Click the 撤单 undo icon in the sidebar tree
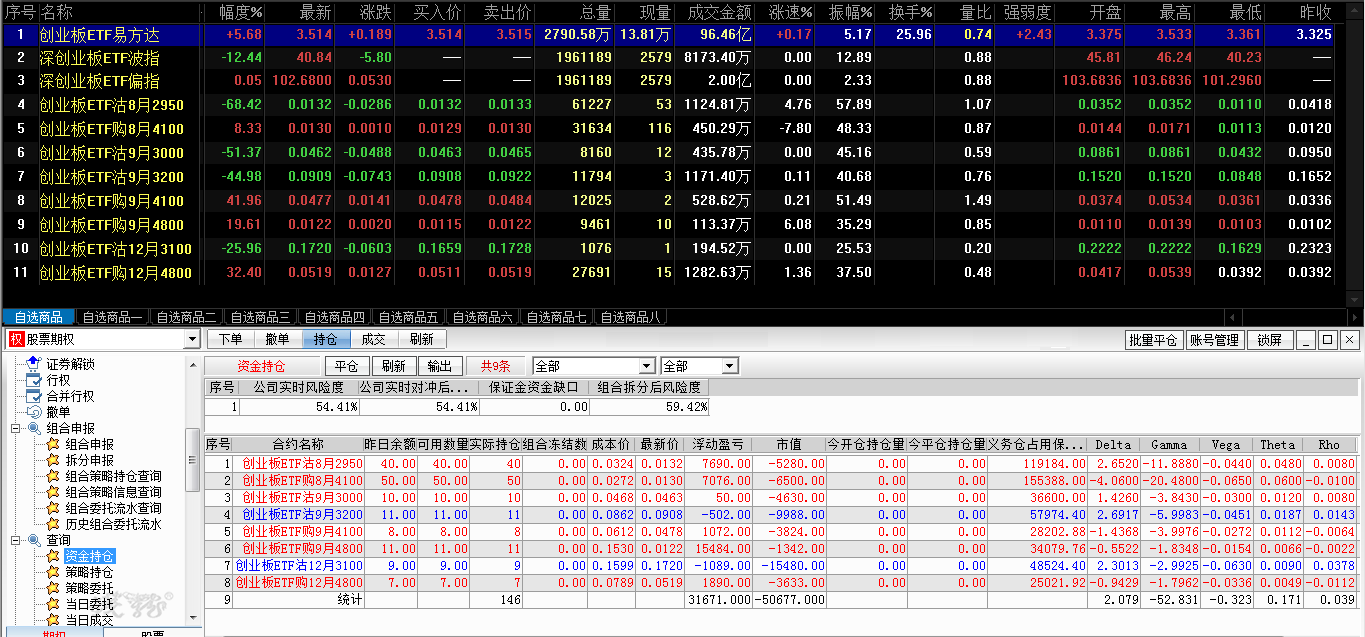 coord(33,412)
